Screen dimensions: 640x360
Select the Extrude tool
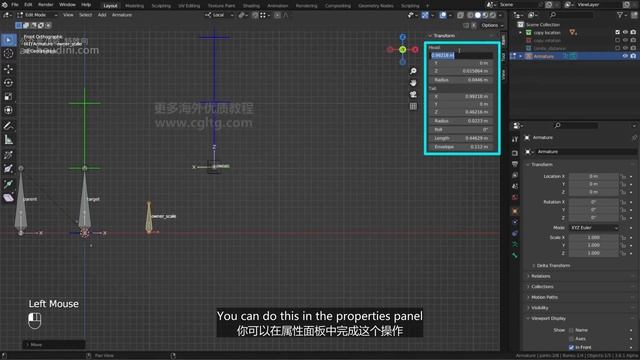point(9,184)
